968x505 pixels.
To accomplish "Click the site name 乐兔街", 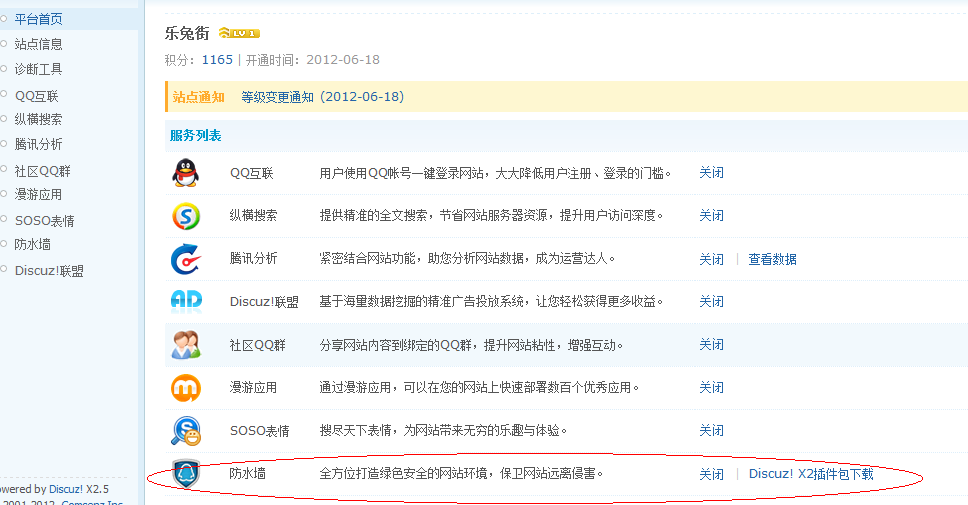I will 187,33.
